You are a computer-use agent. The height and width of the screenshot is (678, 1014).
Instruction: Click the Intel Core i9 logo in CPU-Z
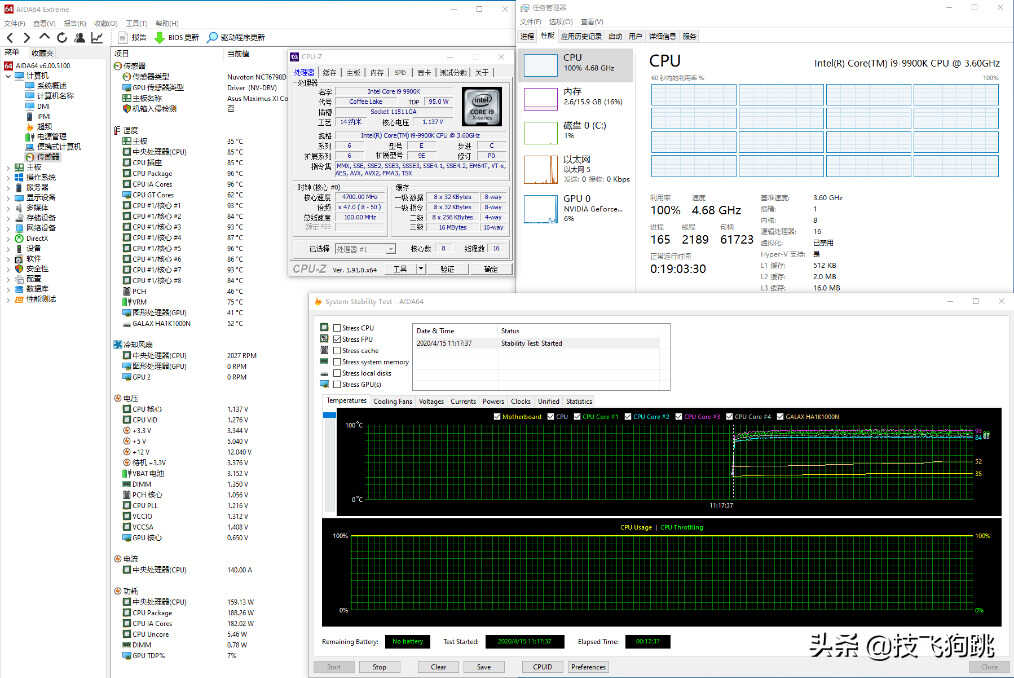tap(482, 107)
